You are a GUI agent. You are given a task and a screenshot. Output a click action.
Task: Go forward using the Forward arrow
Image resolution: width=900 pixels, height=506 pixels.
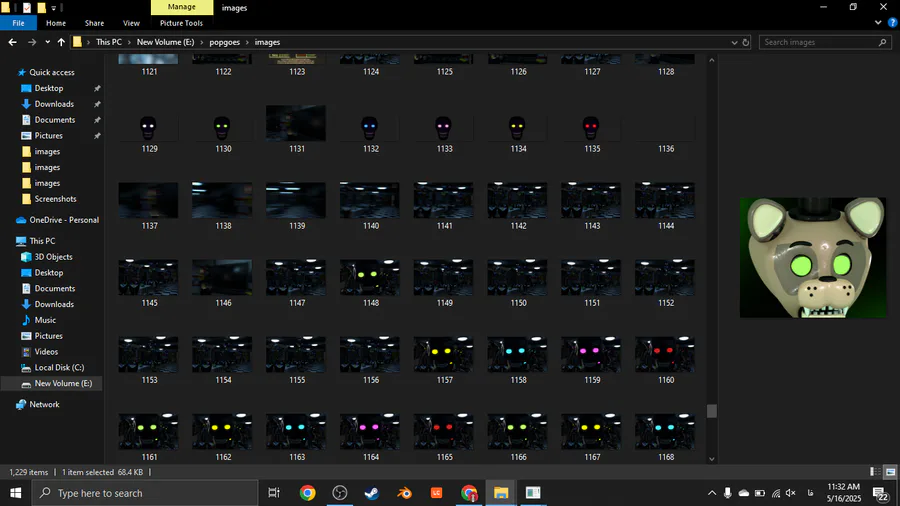point(32,42)
